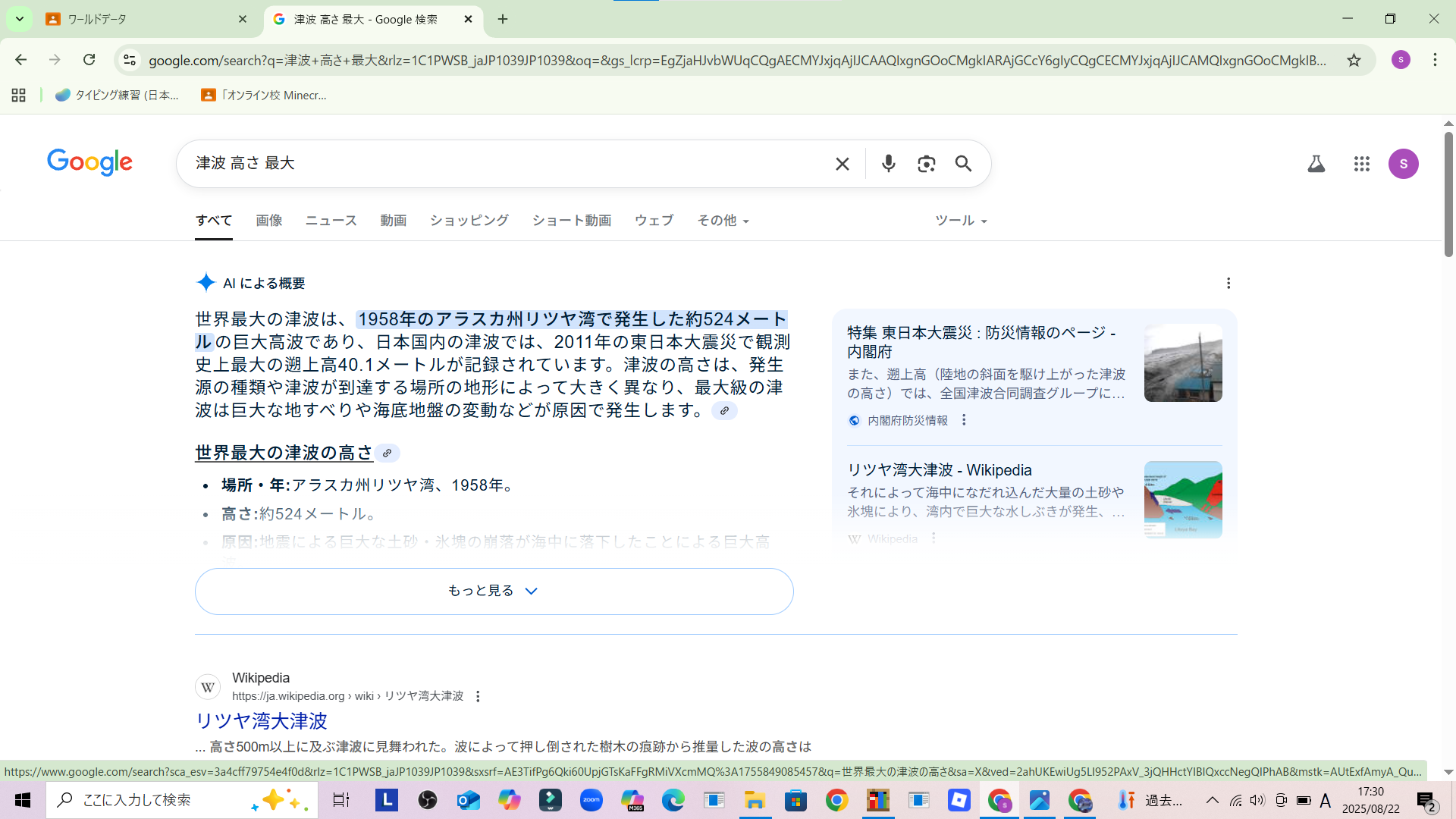The height and width of the screenshot is (819, 1456).
Task: Open the bookmarks apps grid icon
Action: (19, 95)
